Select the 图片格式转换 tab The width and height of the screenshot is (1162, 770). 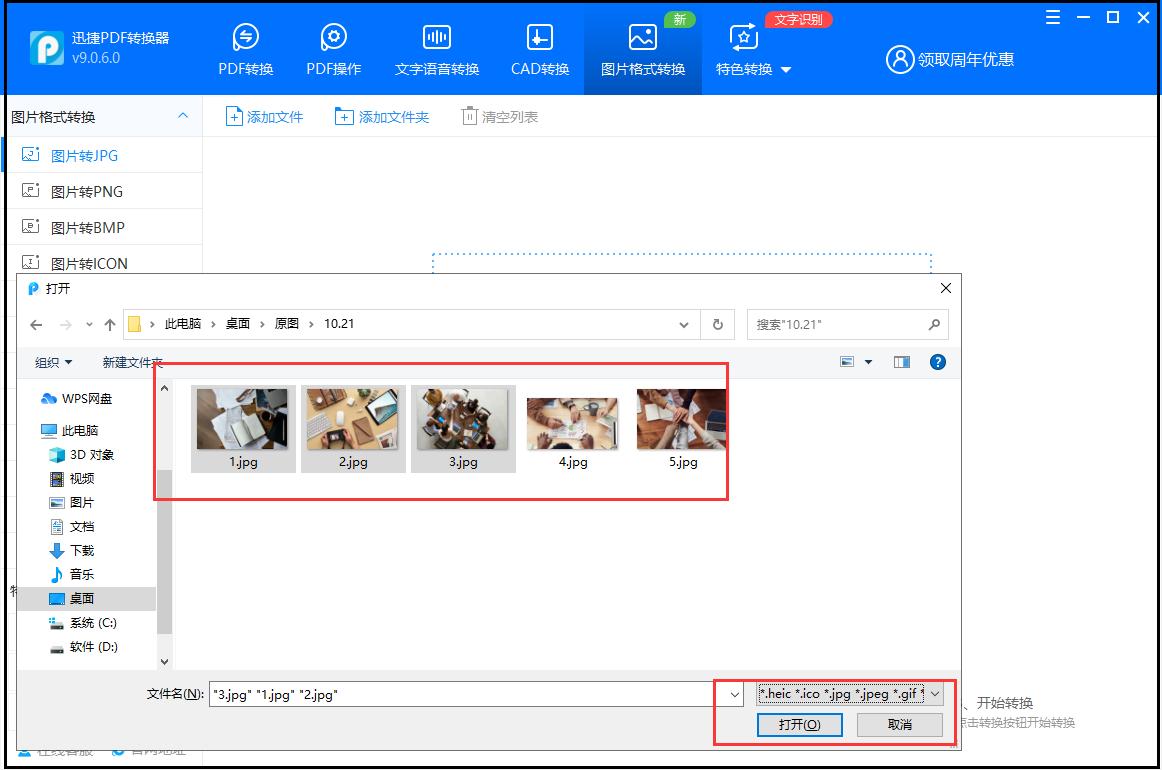click(x=643, y=50)
